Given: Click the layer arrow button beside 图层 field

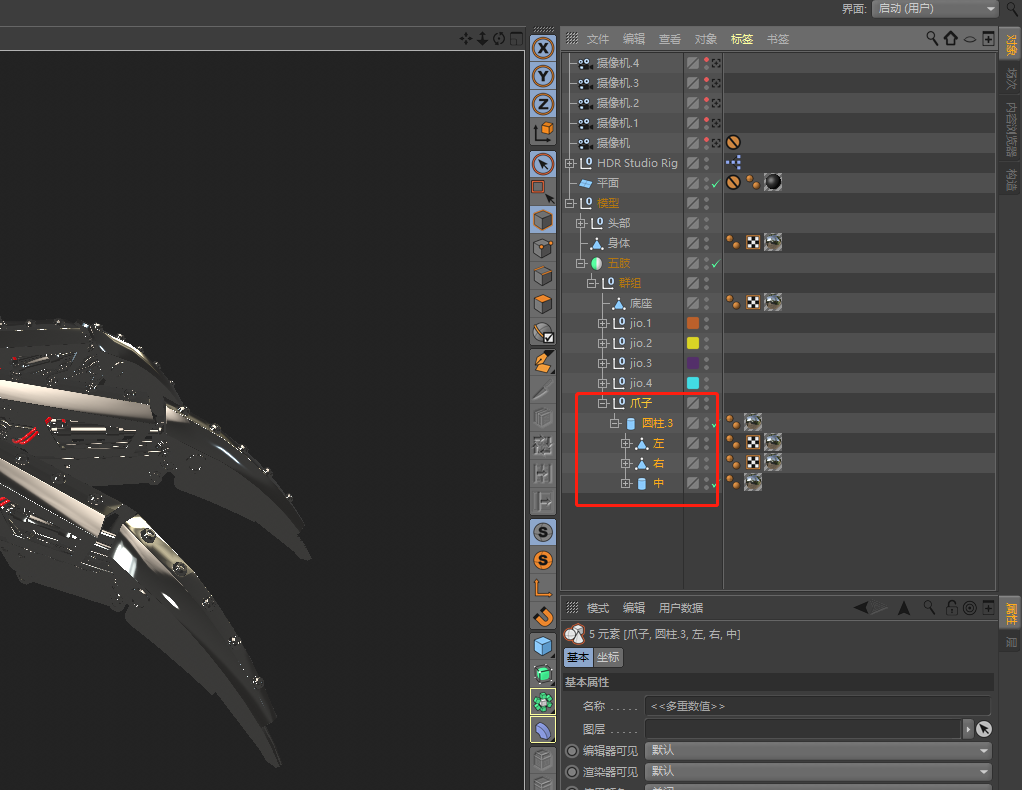Looking at the screenshot, I should [968, 729].
